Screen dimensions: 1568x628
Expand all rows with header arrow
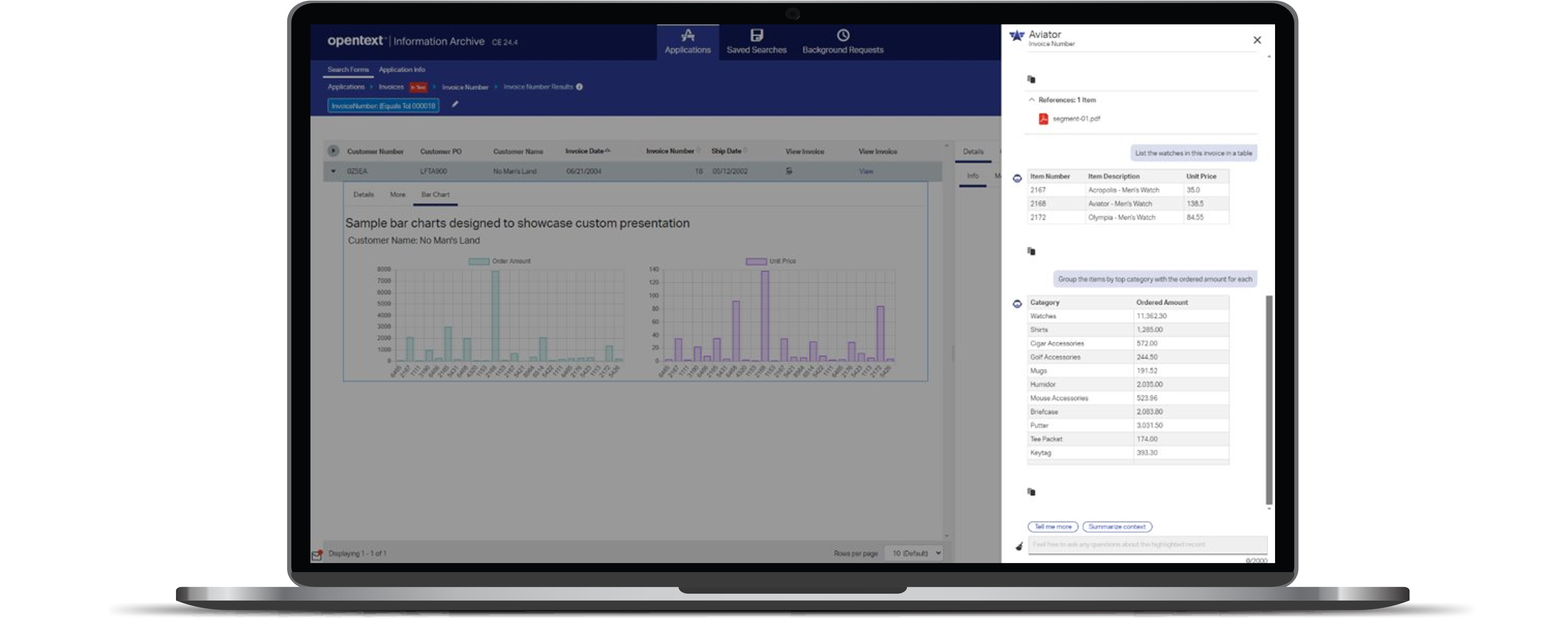pos(333,150)
